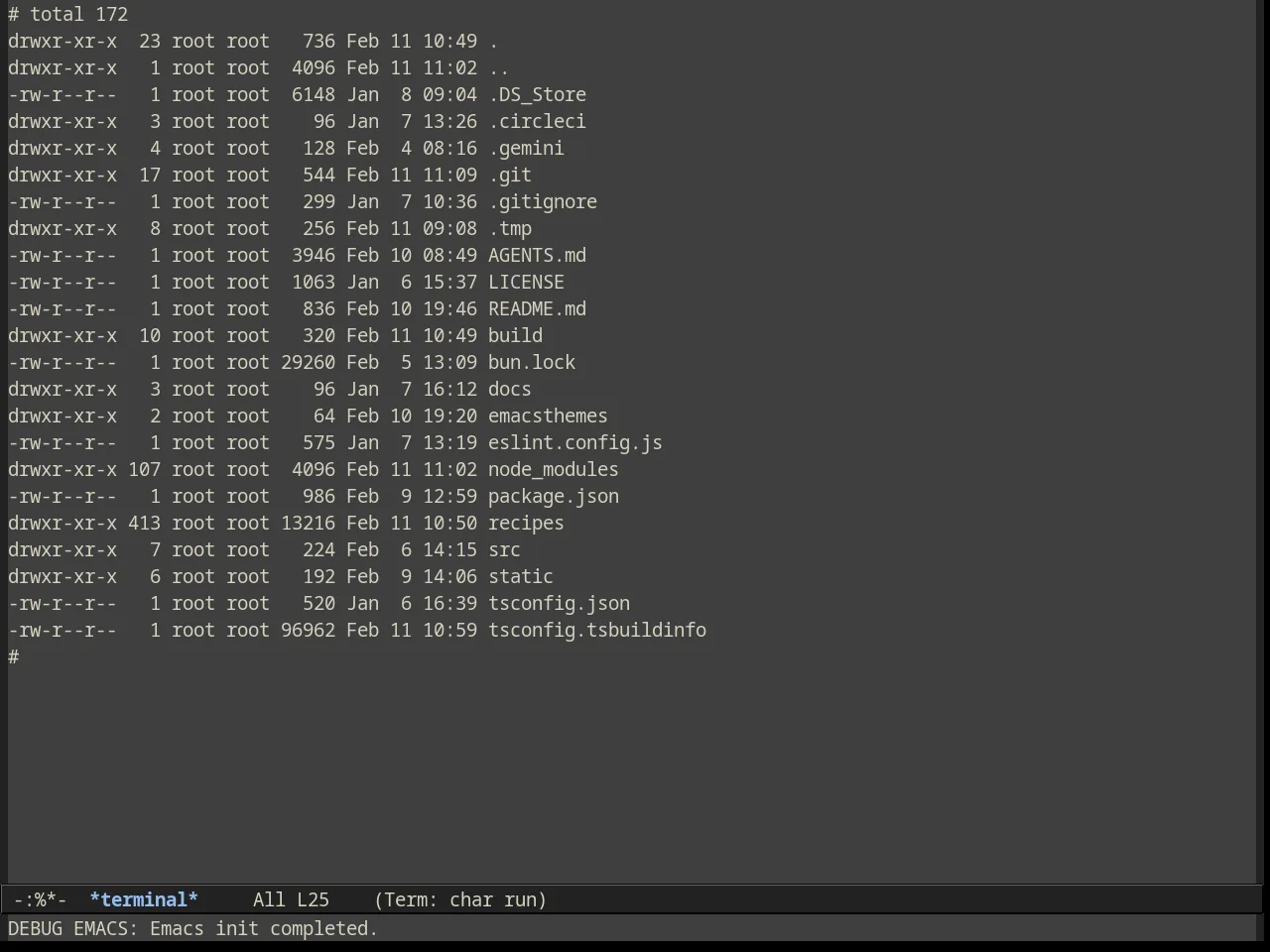Click the .gitignore file name
Viewport: 1270px width, 952px height.
tap(543, 201)
